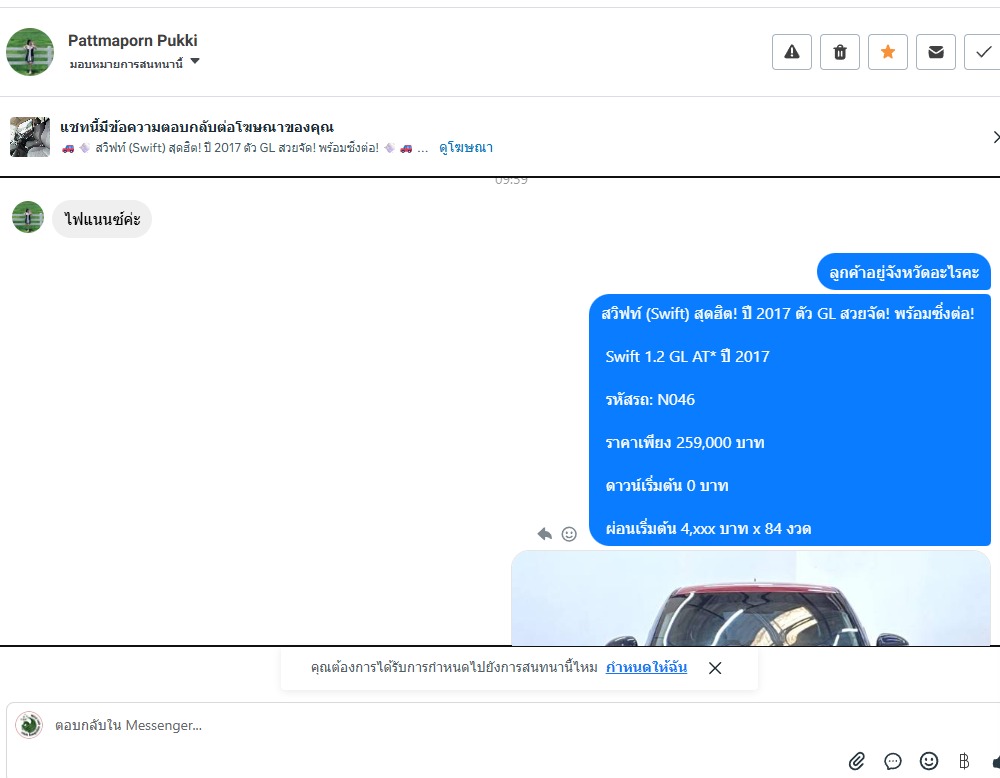Click the ดาวน์เริ่มต้น 0 บาท line
1000x778 pixels.
tap(666, 485)
